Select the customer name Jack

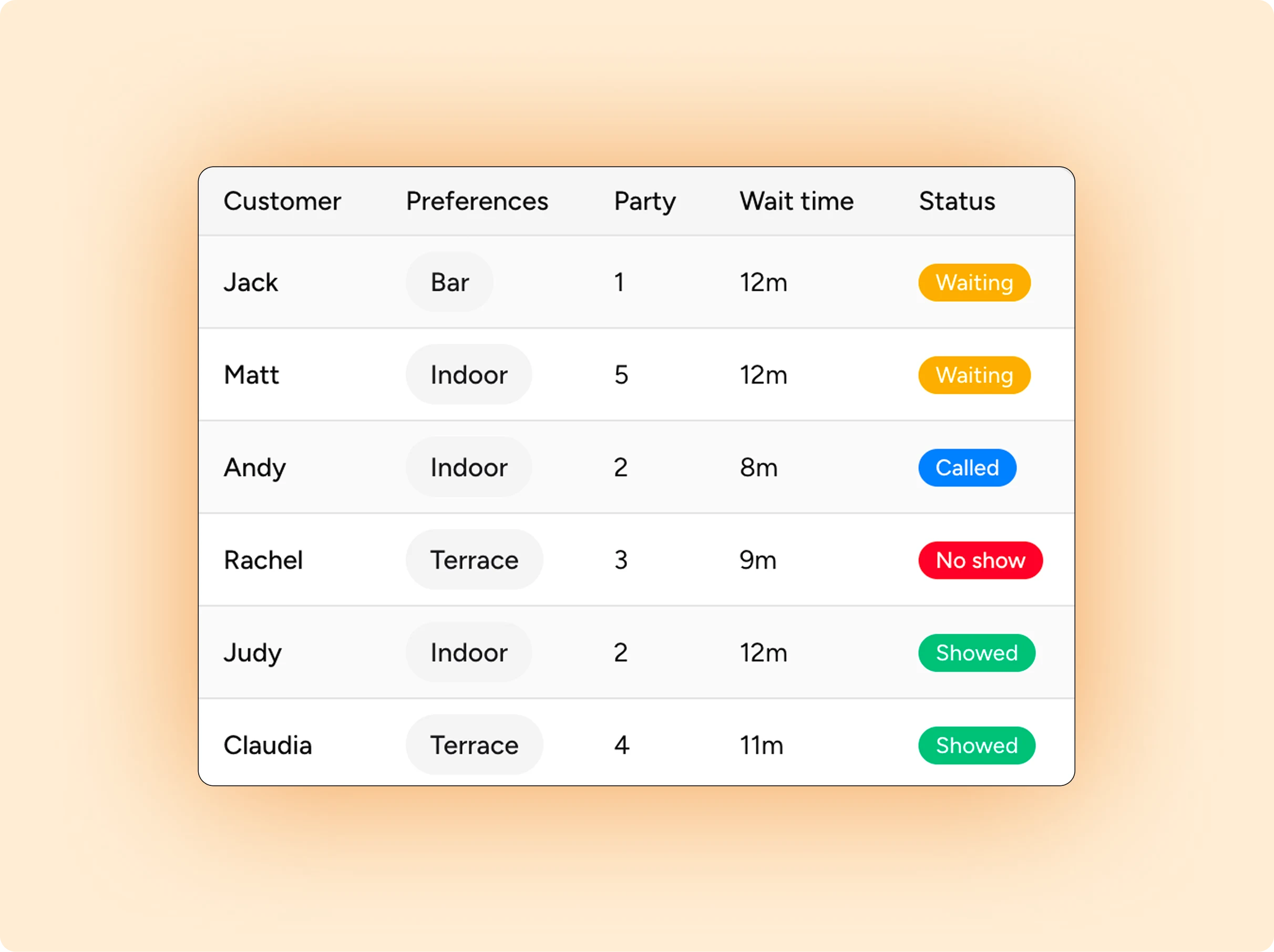251,282
